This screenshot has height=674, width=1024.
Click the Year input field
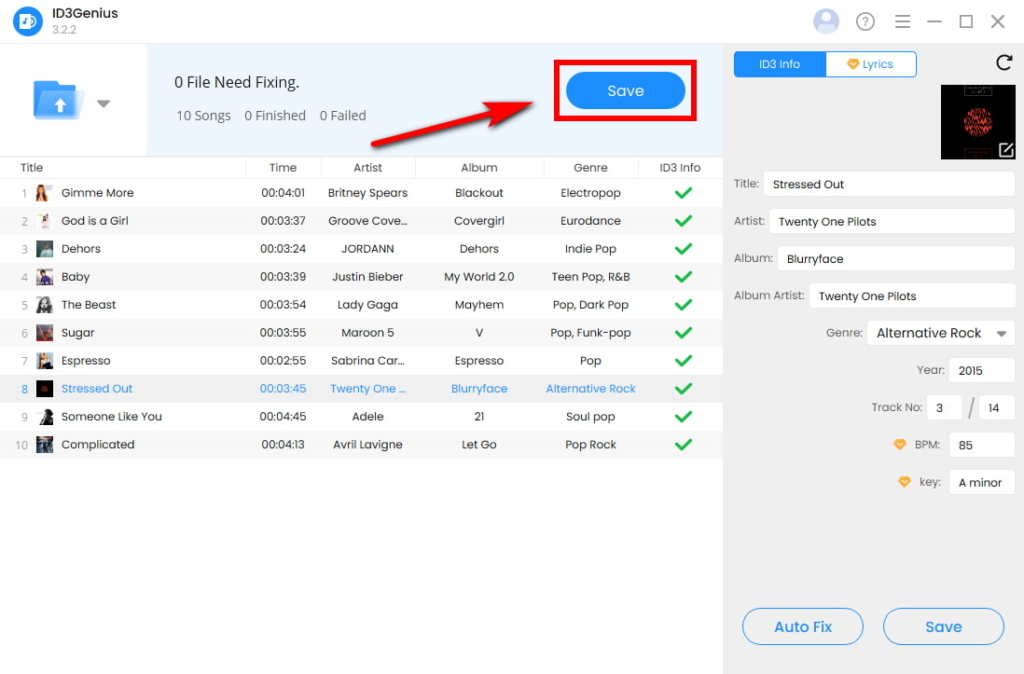pos(981,369)
